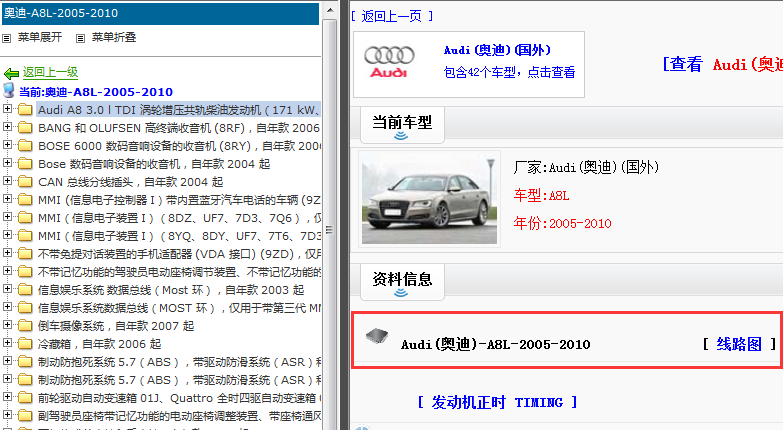Click the 返回上一页 link
This screenshot has width=783, height=430.
pyautogui.click(x=392, y=16)
